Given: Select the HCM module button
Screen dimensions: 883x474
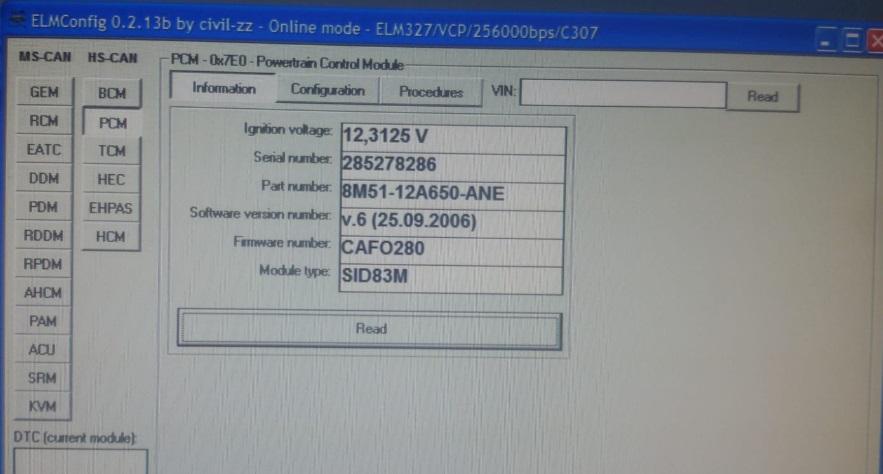Looking at the screenshot, I should 111,237.
